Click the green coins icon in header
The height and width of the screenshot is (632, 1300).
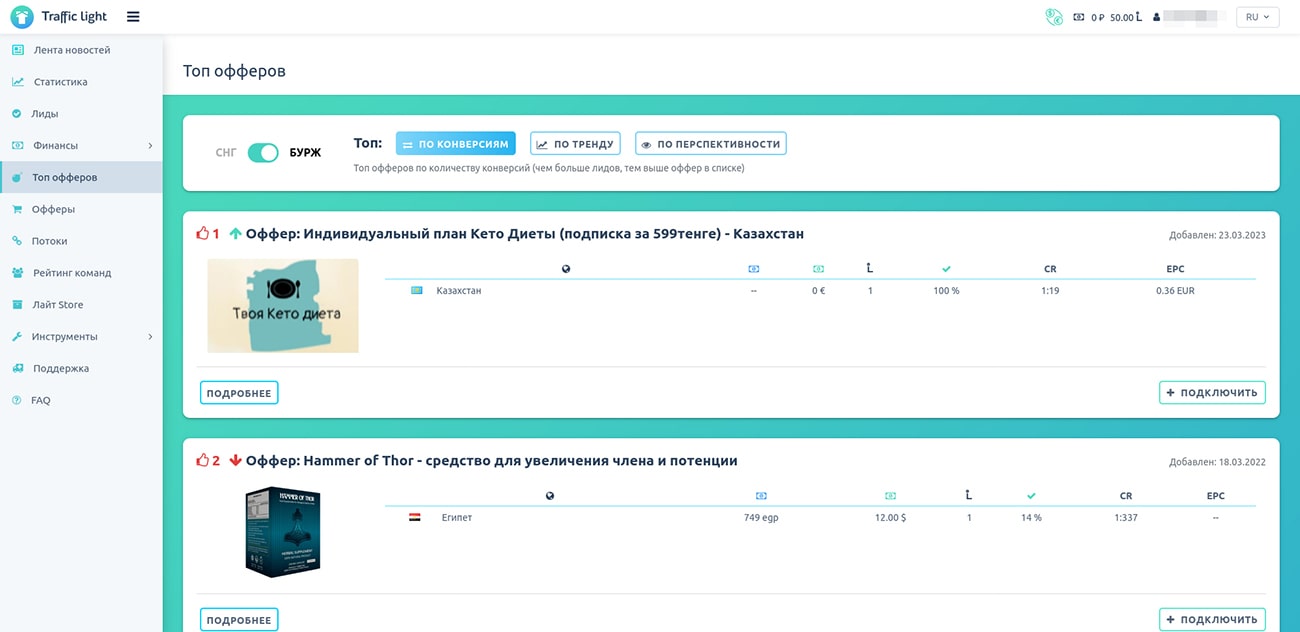pyautogui.click(x=1054, y=17)
